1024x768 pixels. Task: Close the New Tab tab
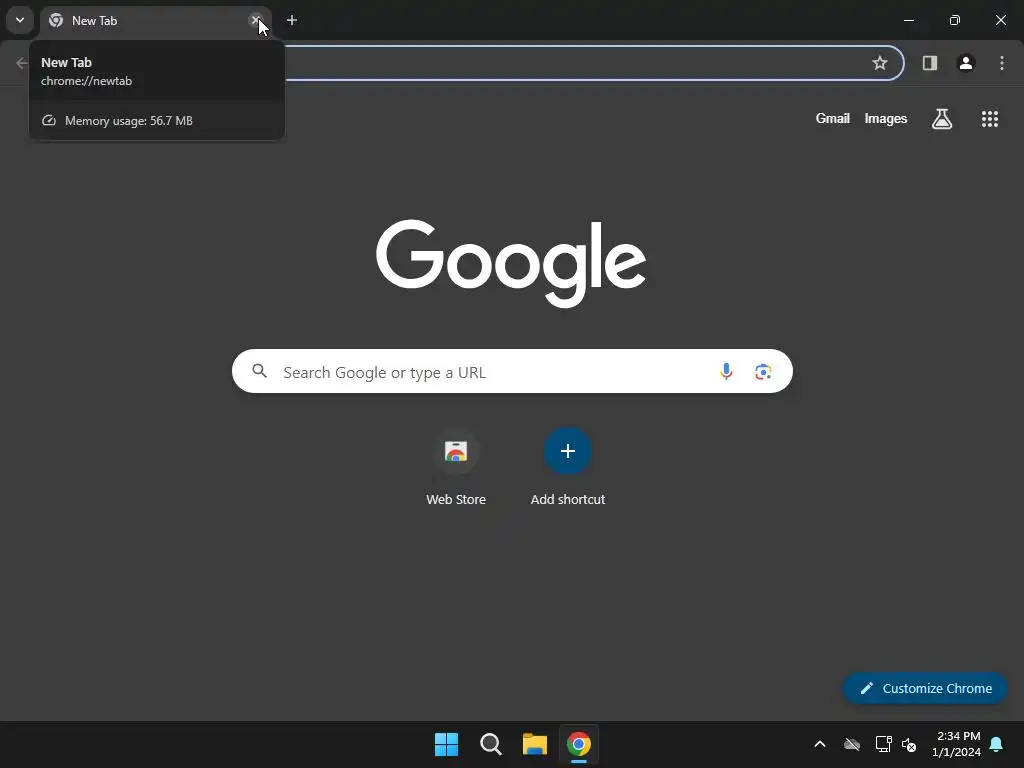point(255,20)
